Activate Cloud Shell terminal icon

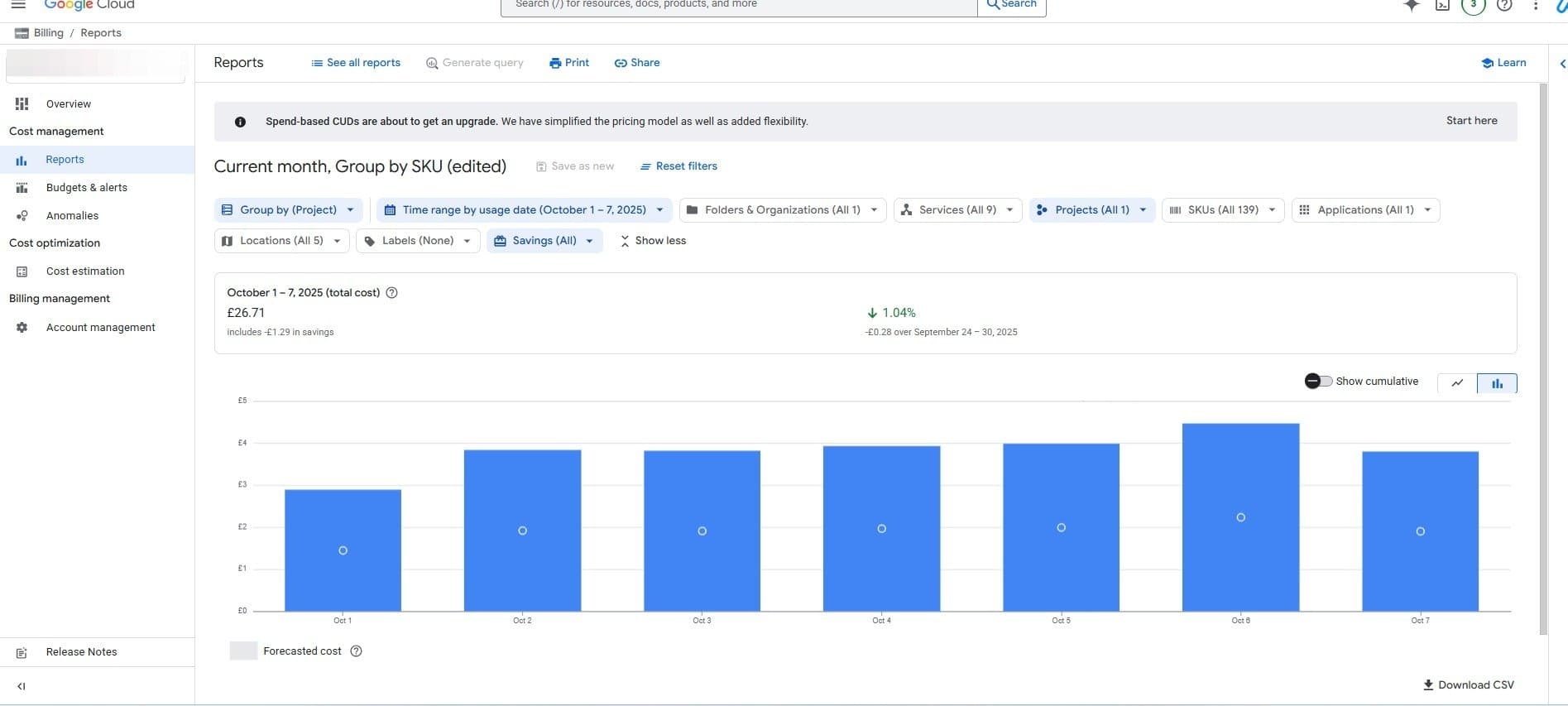(x=1442, y=5)
